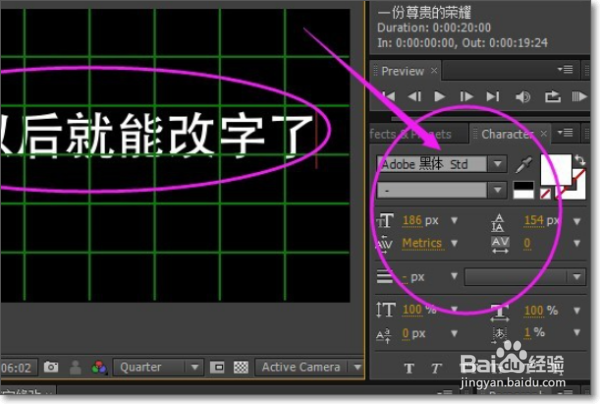This screenshot has width=600, height=404.
Task: Step forward one frame in Preview
Action: coord(466,97)
